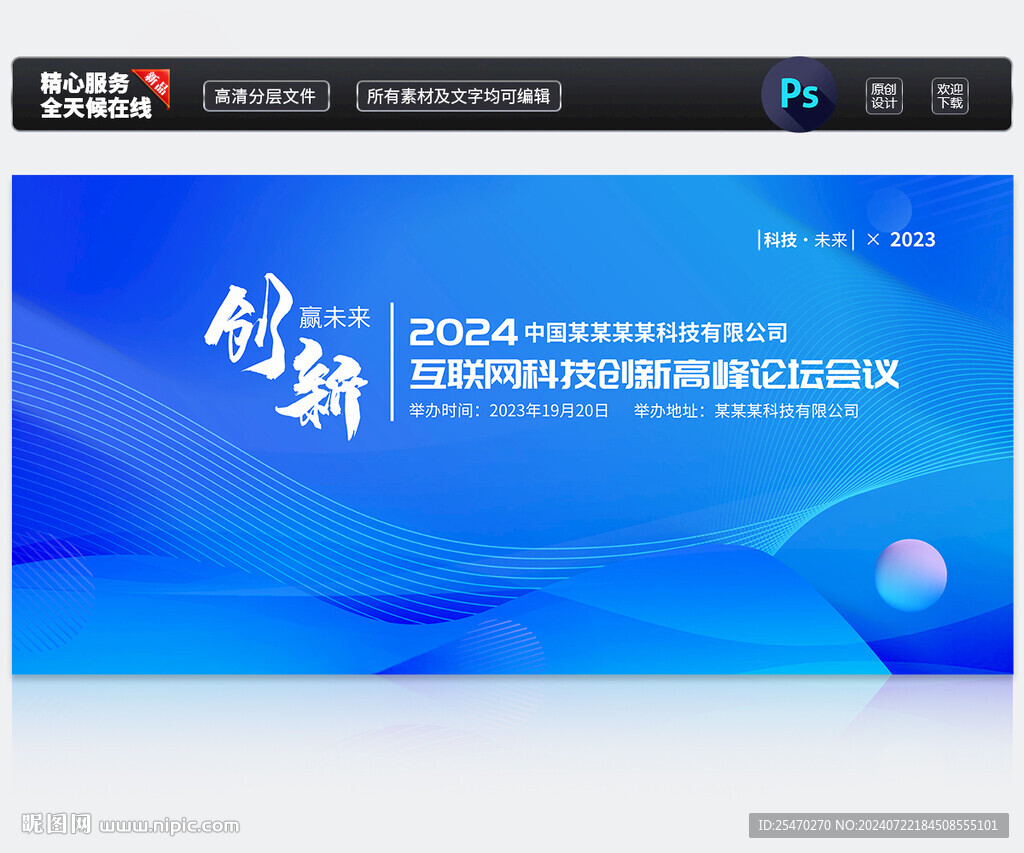
Task: Click the red 新品 corner ribbon
Action: [154, 86]
